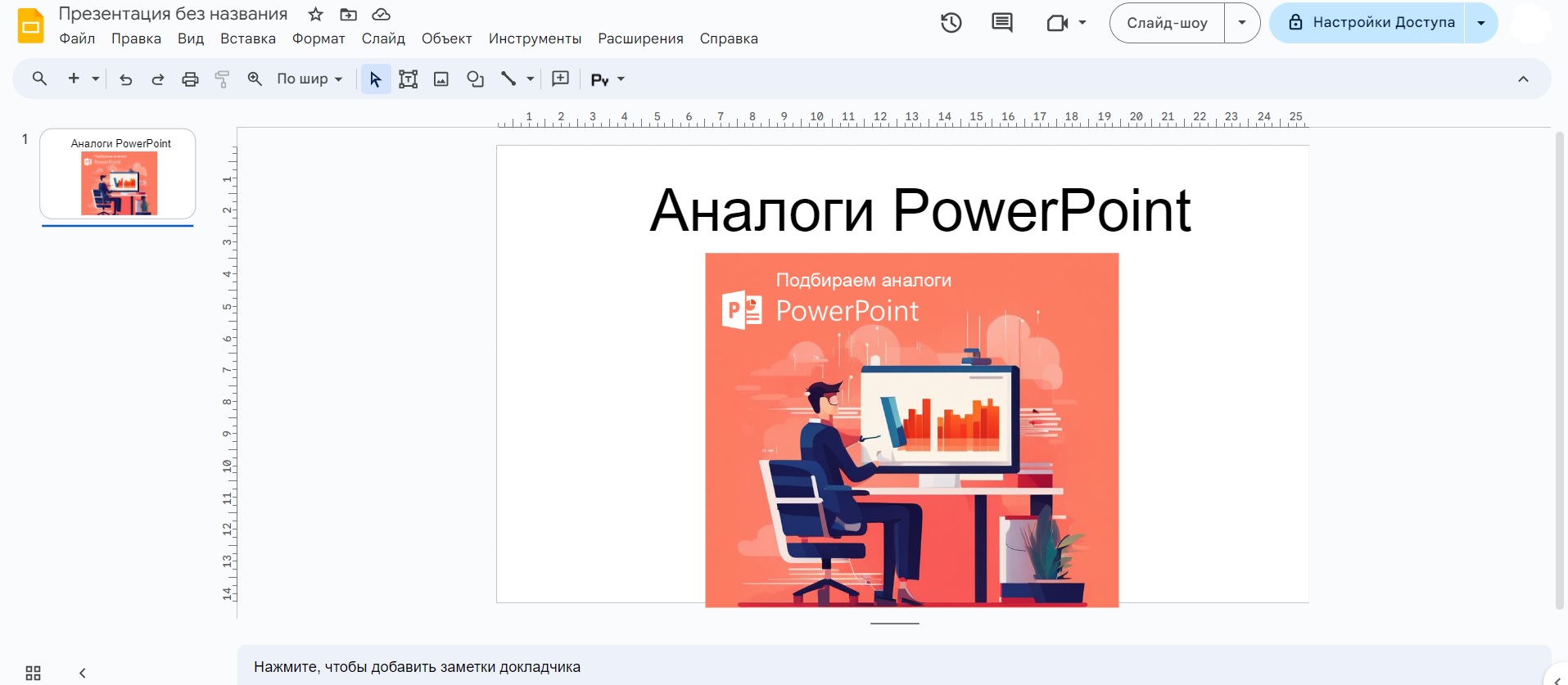Open share settings dropdown arrow
1568x685 pixels.
[1481, 23]
